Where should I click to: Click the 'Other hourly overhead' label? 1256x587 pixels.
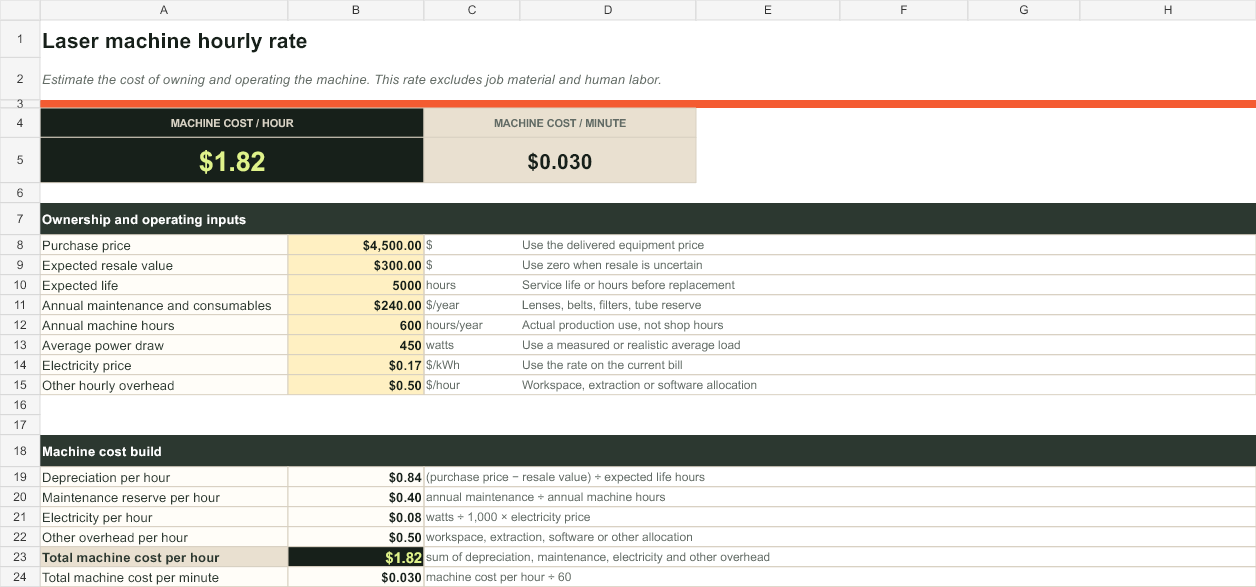tap(164, 385)
